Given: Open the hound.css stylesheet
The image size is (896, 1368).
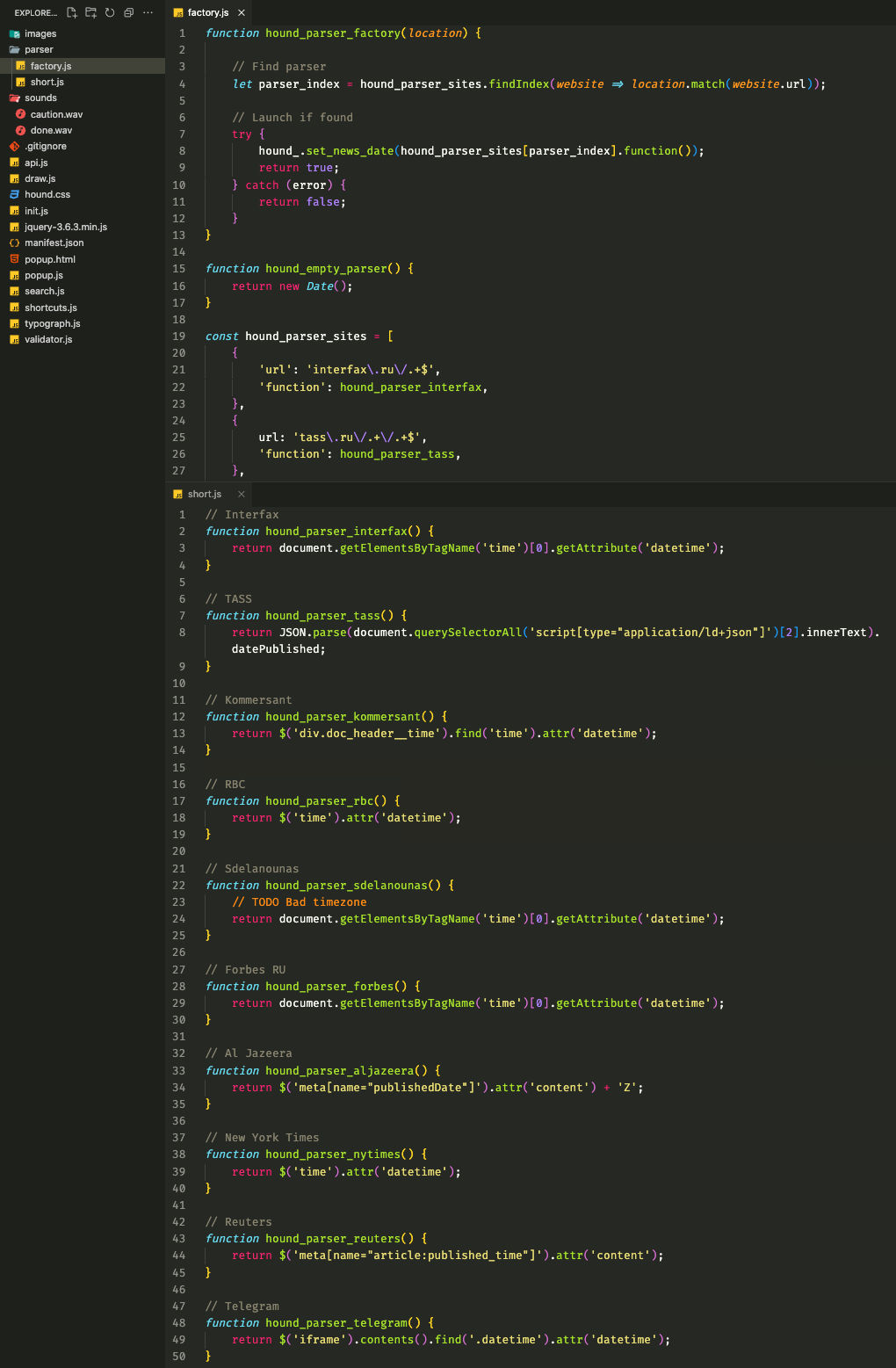Looking at the screenshot, I should (x=83, y=194).
